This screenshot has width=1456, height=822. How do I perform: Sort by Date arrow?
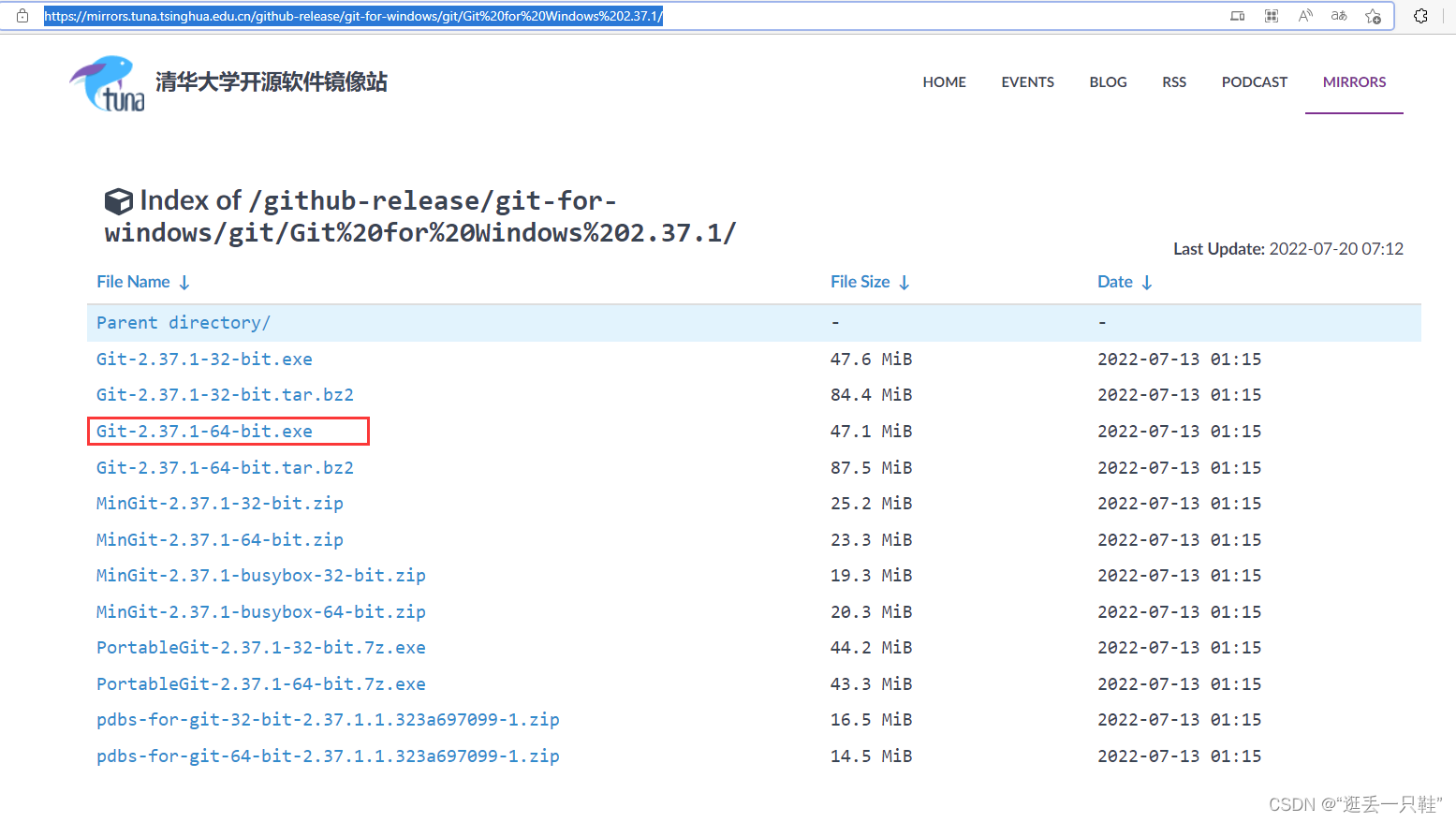[x=1147, y=283]
